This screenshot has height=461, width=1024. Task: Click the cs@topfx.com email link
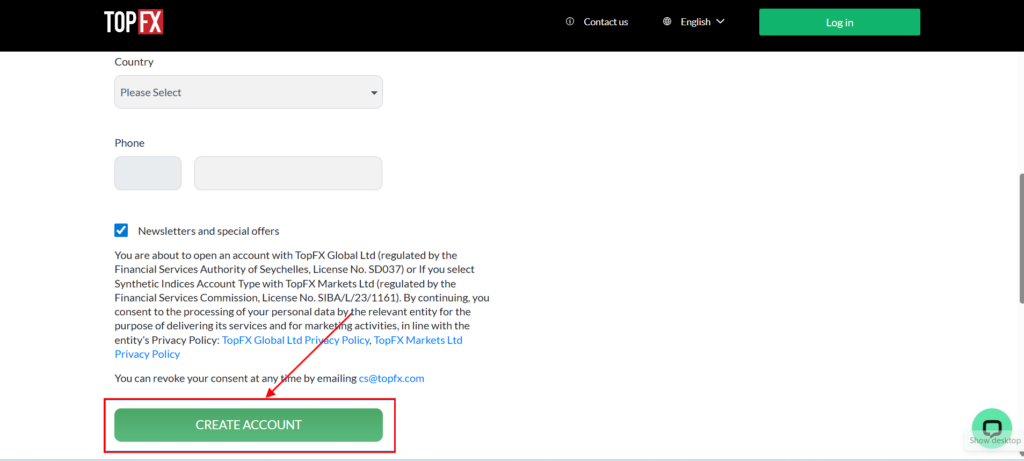392,379
